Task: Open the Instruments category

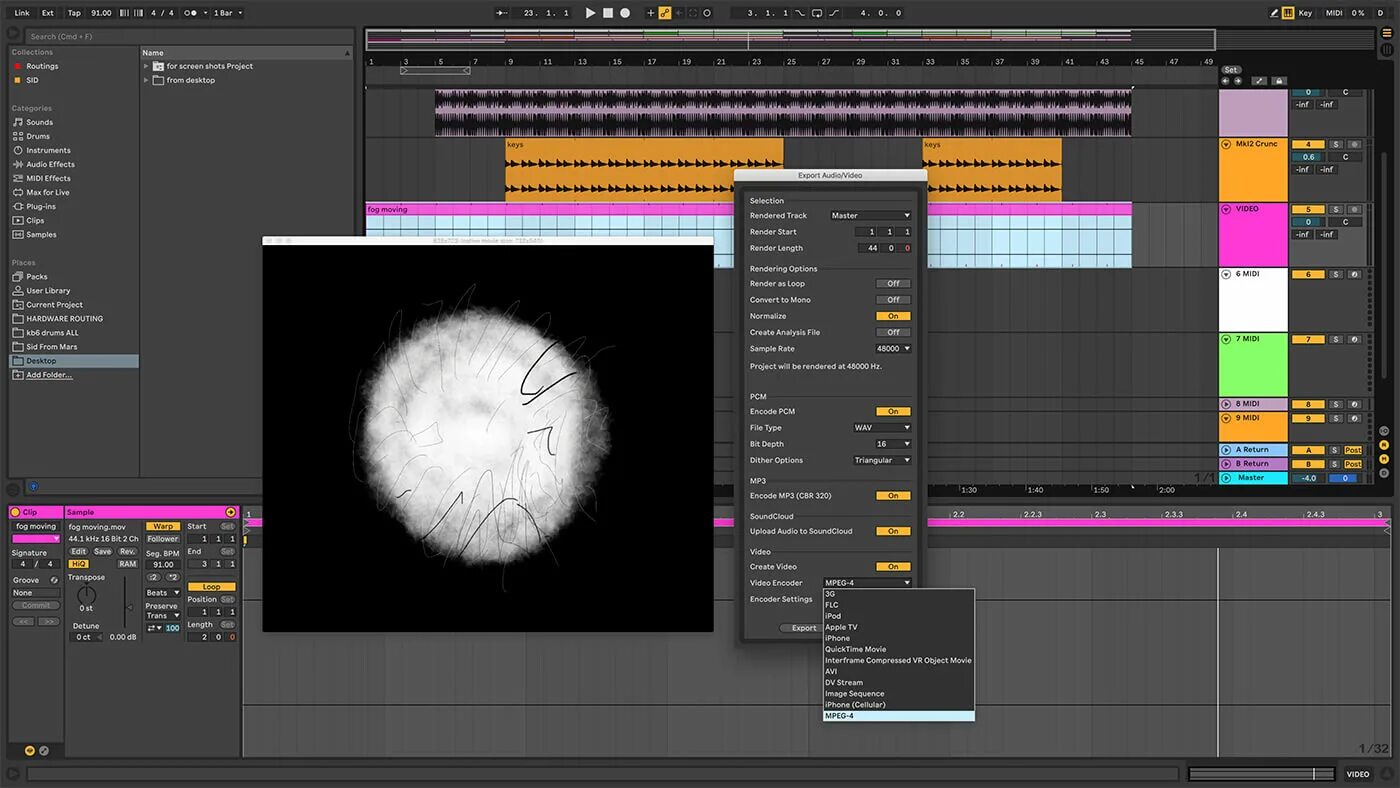Action: tap(48, 150)
